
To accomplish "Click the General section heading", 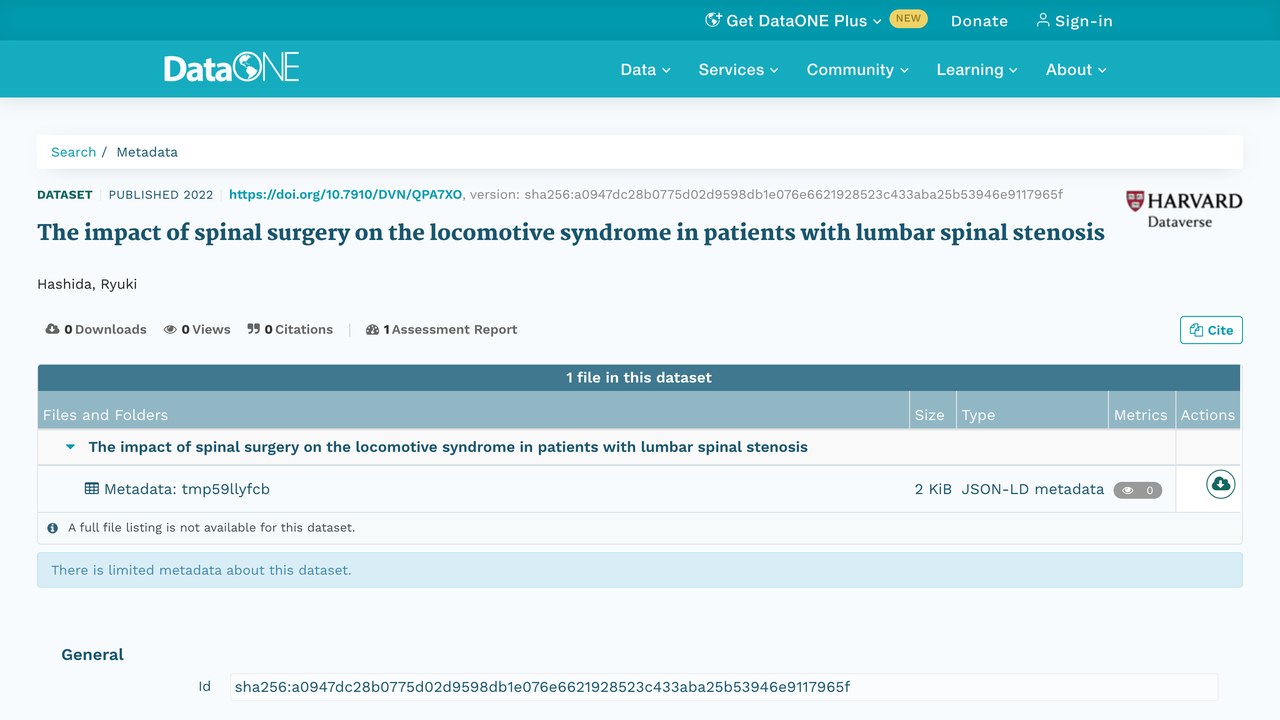I will click(93, 655).
